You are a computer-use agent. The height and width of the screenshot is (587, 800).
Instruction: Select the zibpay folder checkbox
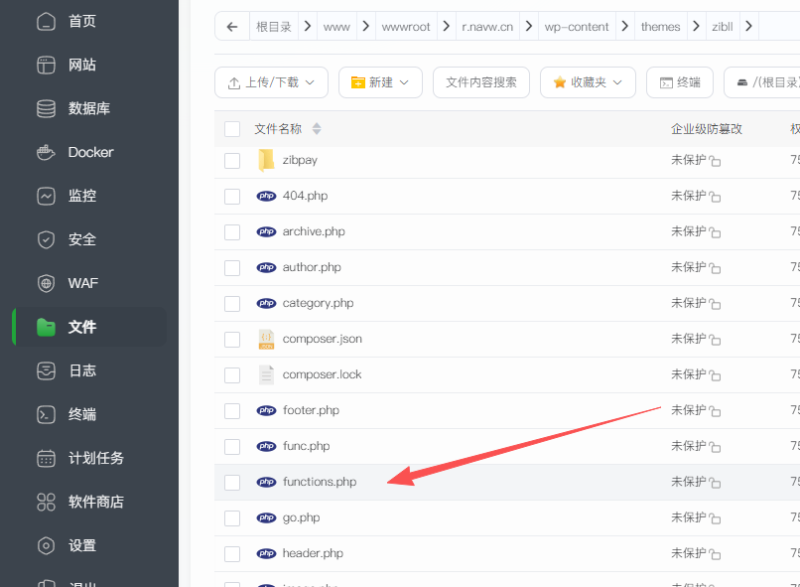pos(232,159)
